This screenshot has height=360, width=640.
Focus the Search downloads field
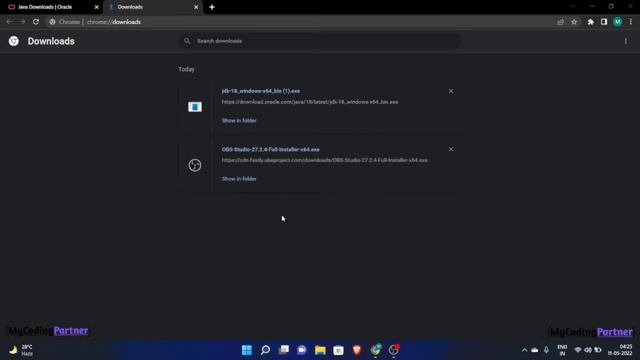[x=320, y=41]
